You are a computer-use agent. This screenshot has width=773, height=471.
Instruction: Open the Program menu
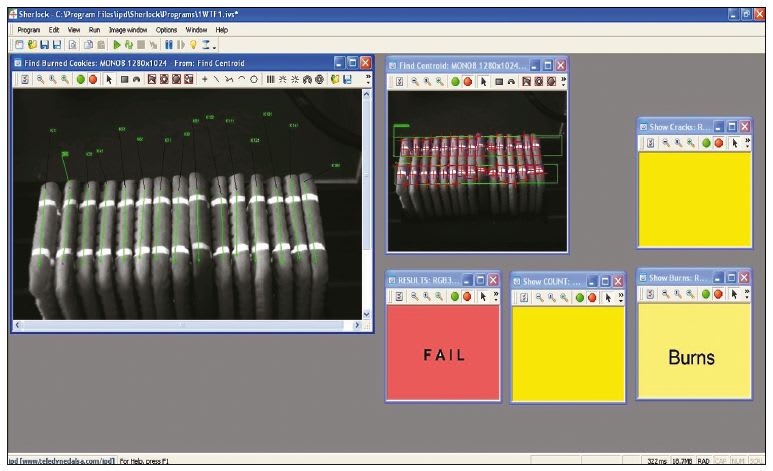[x=29, y=30]
